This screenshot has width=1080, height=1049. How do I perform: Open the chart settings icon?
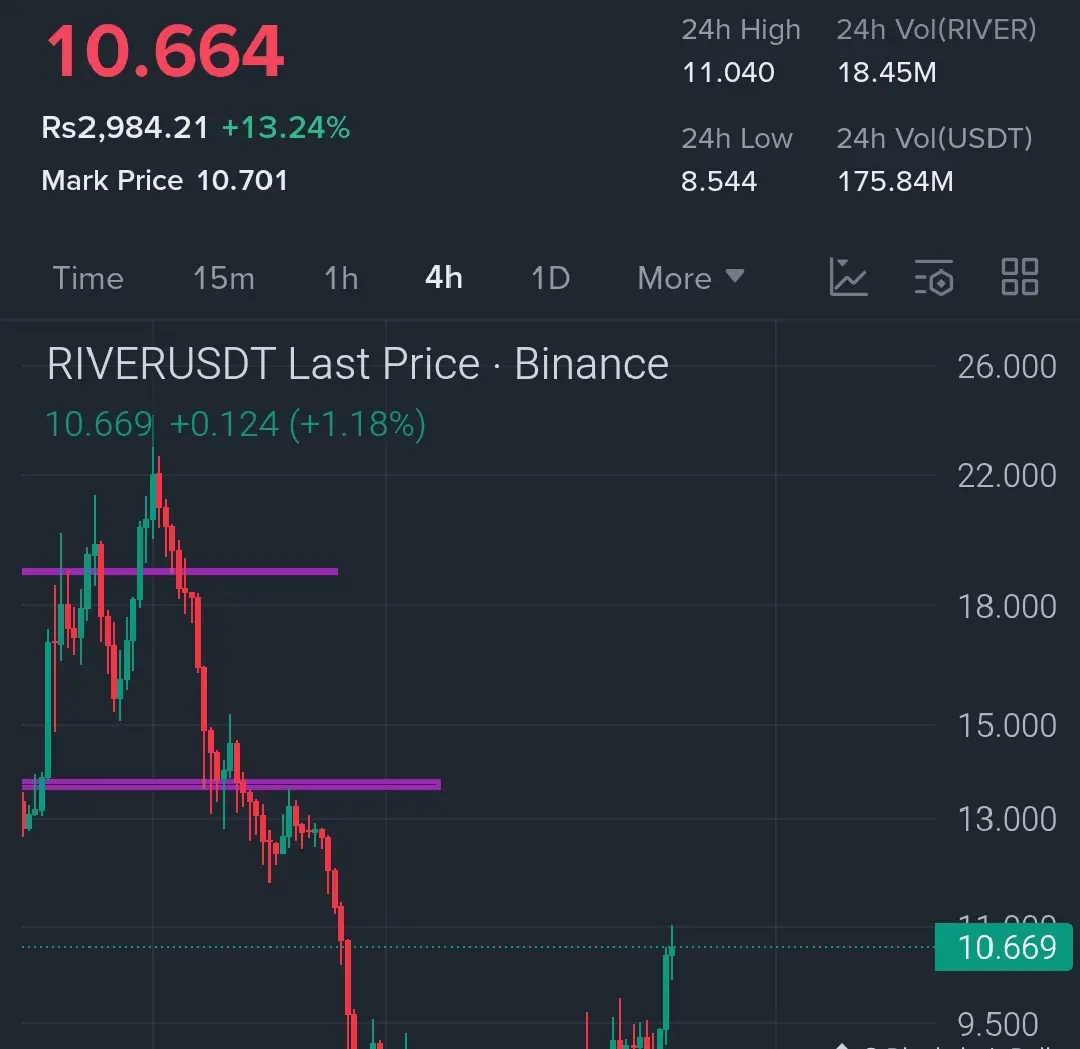pyautogui.click(x=934, y=277)
